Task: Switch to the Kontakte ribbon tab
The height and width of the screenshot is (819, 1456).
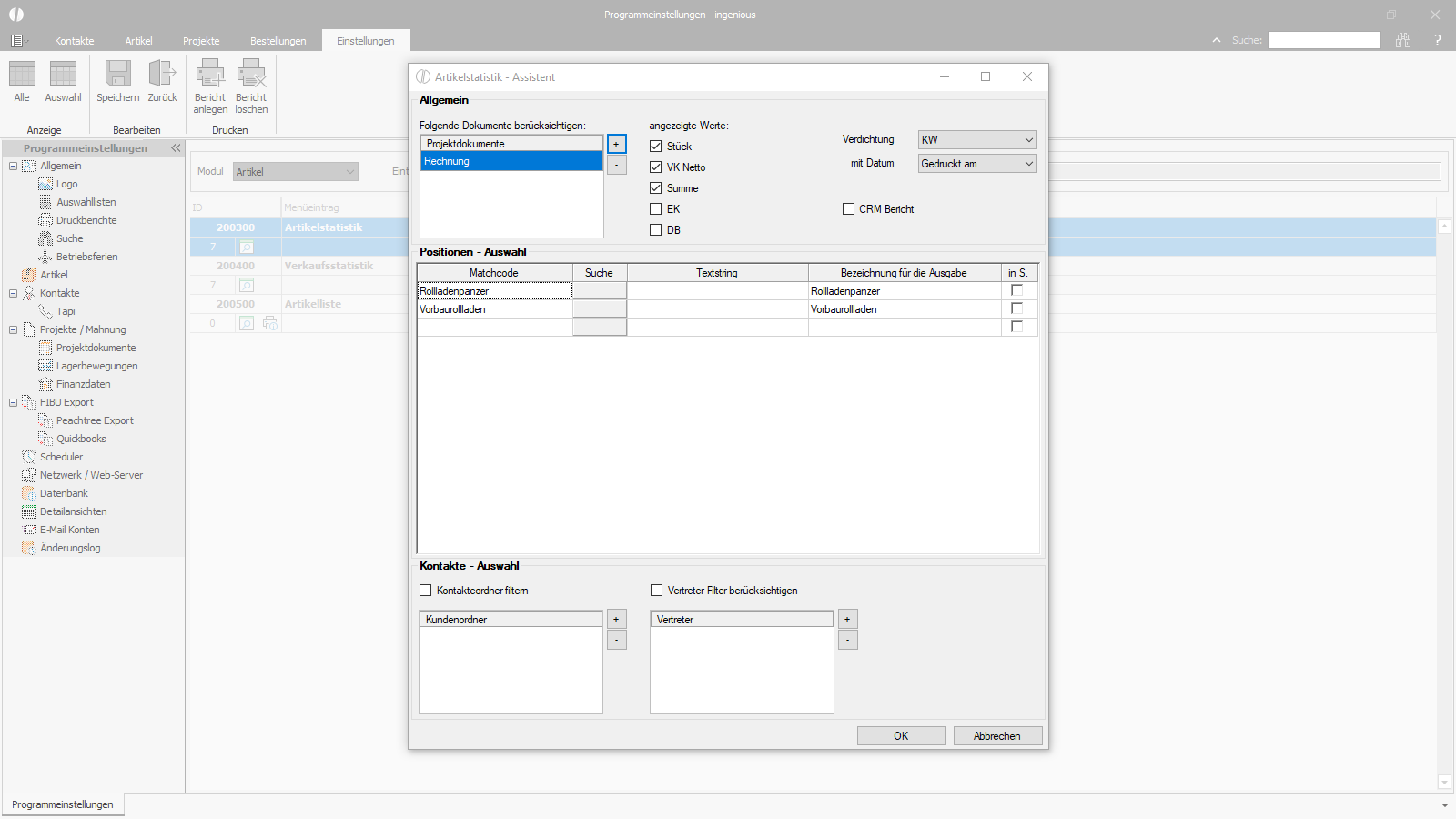Action: (75, 41)
